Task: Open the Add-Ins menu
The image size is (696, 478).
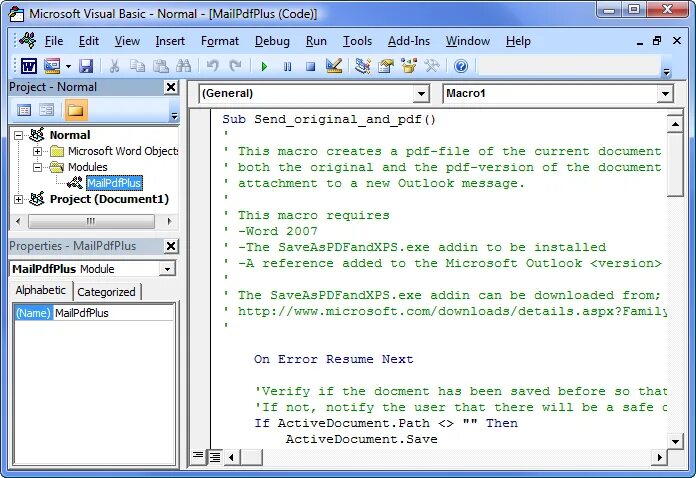Action: (409, 41)
